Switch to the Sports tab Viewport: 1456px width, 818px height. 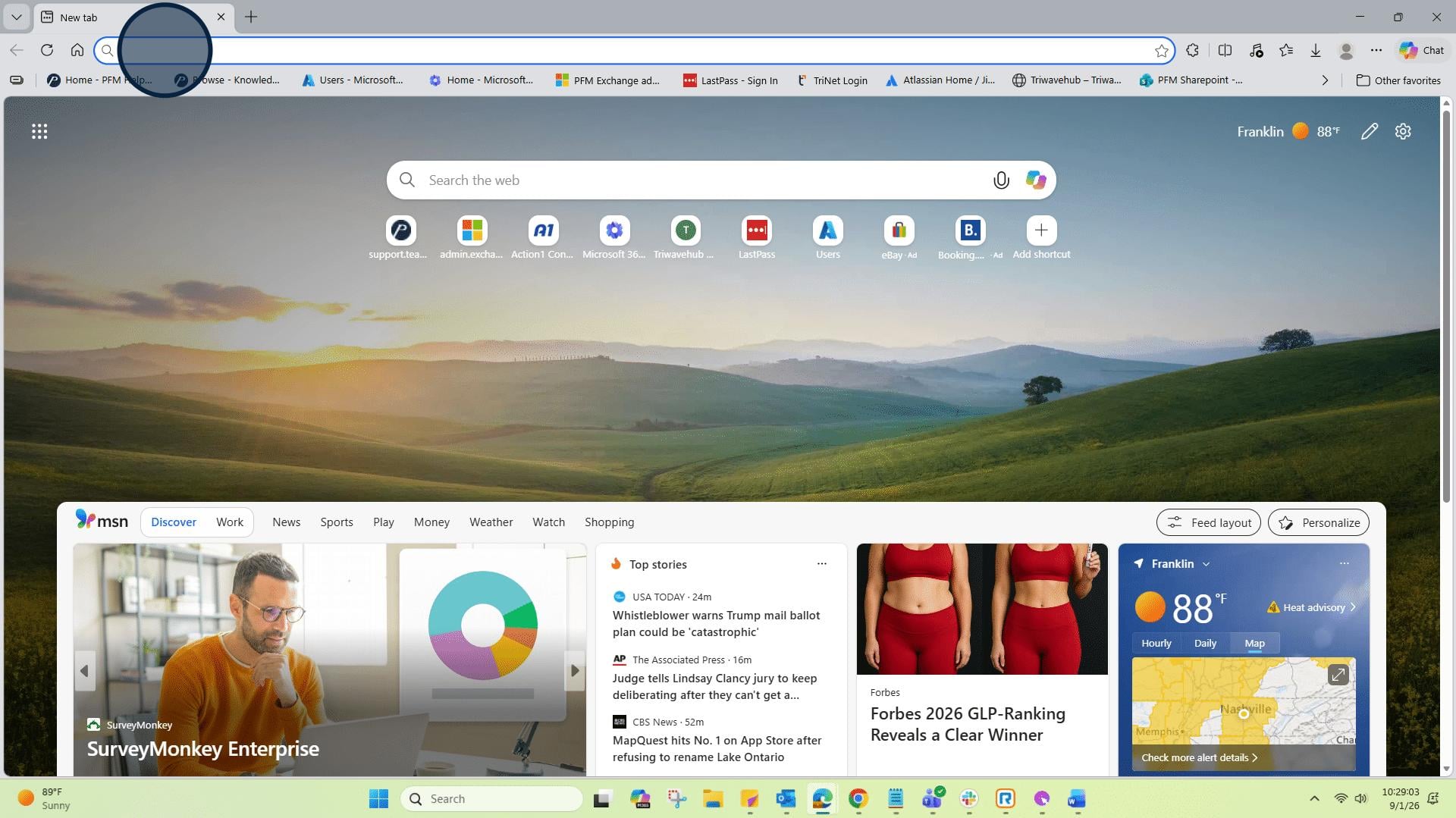pos(337,522)
